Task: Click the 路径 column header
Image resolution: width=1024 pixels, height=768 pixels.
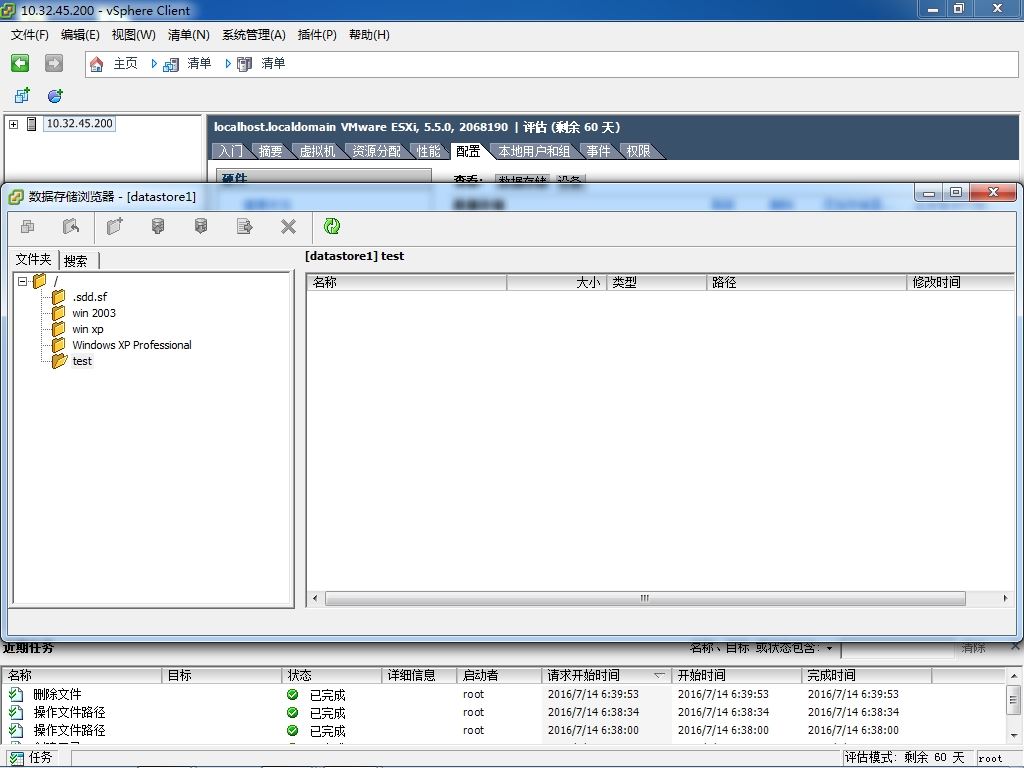Action: point(807,282)
